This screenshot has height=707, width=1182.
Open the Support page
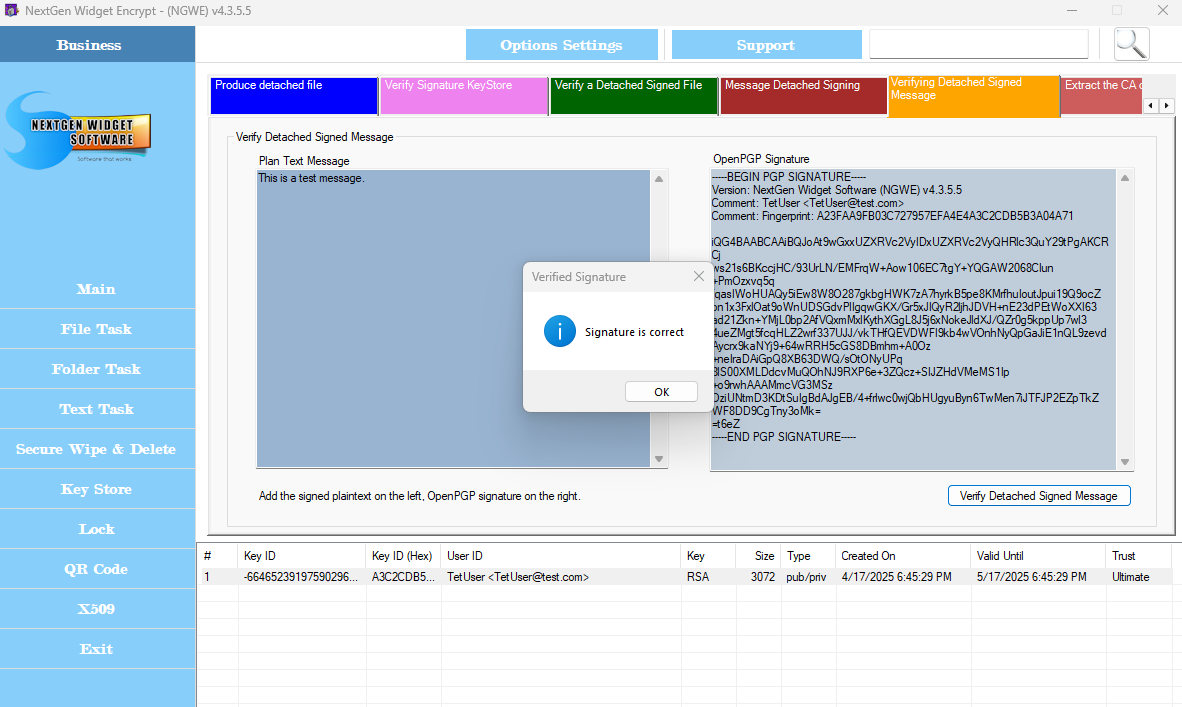pos(766,45)
